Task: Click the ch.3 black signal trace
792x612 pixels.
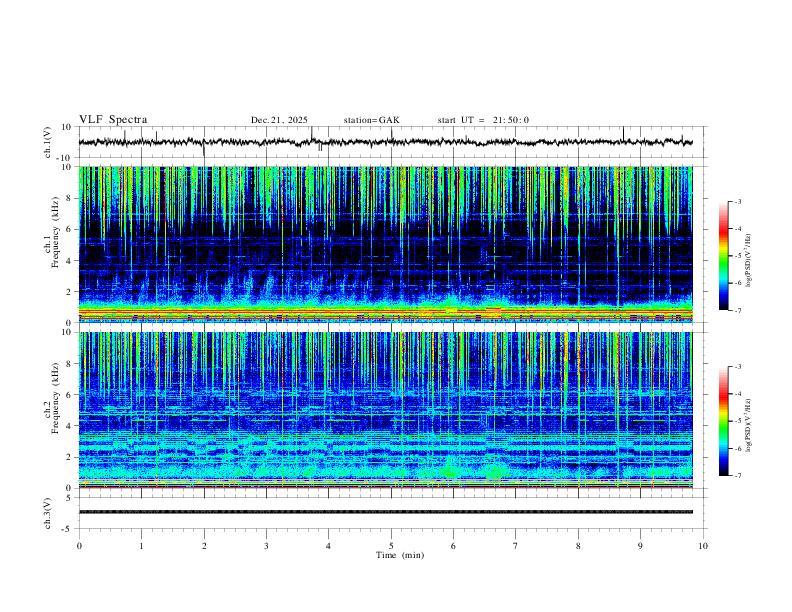Action: 385,512
